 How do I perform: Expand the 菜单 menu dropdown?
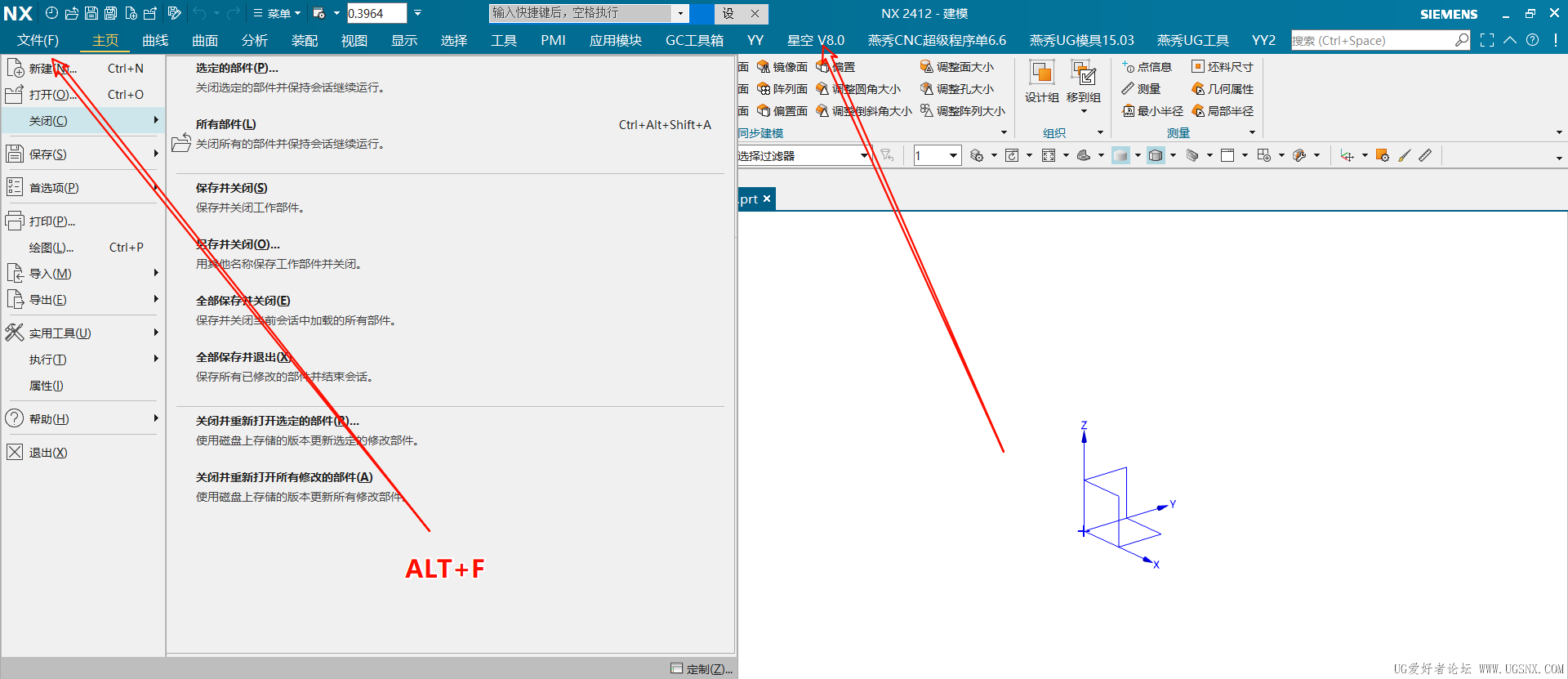tap(277, 13)
